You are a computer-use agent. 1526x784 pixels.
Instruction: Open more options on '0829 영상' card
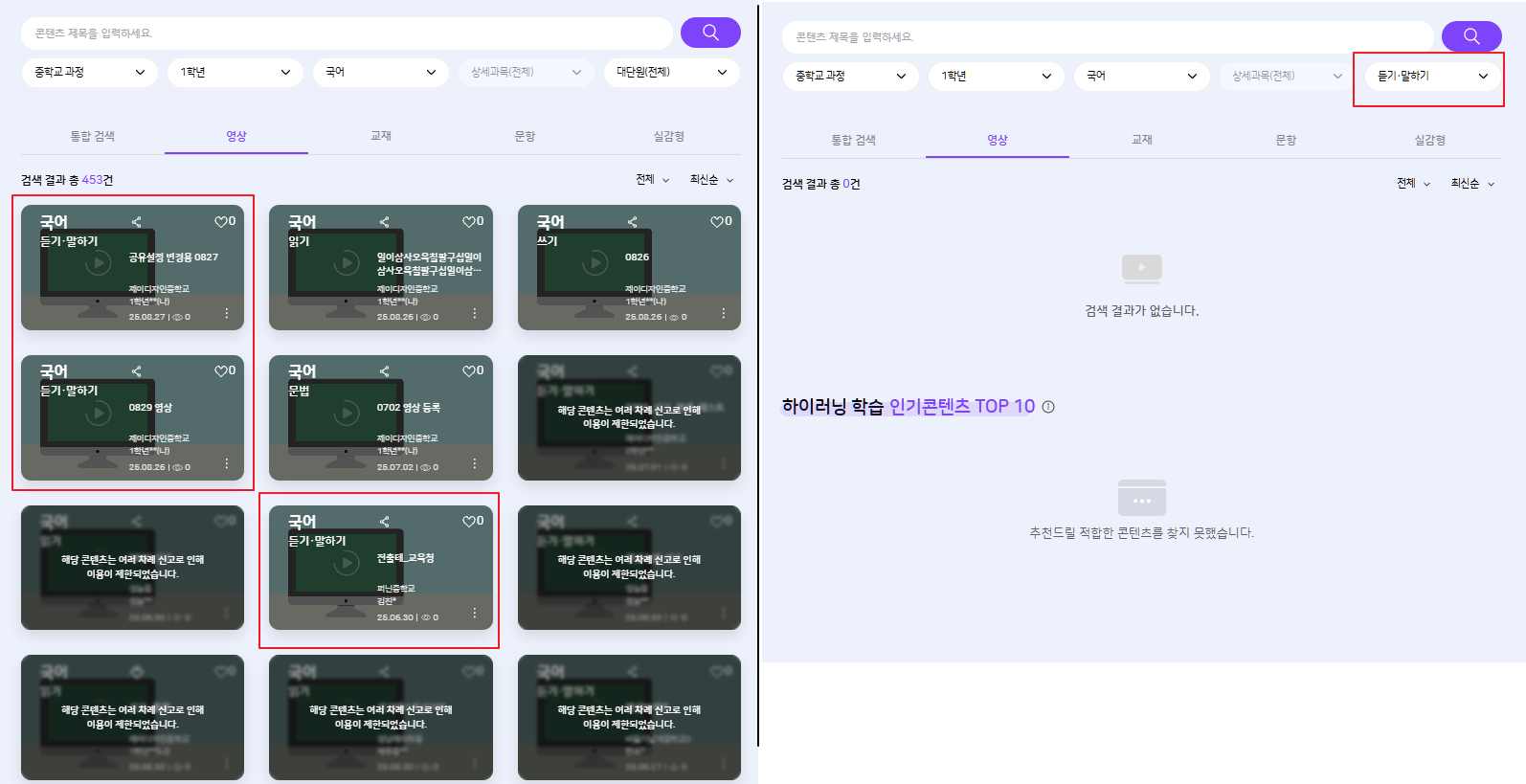pos(227,463)
